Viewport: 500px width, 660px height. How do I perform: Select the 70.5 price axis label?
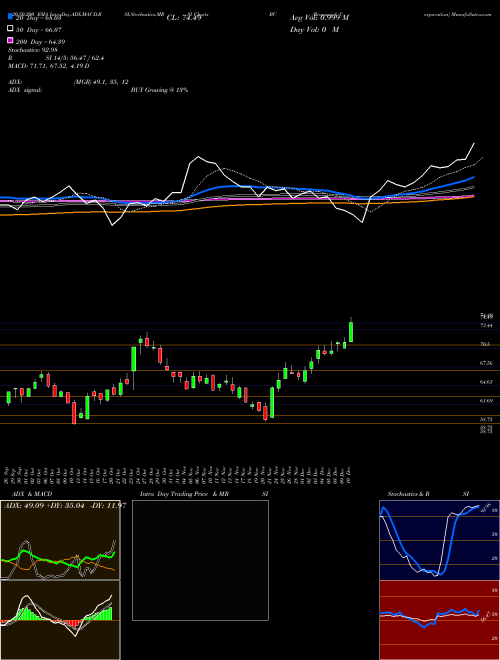(x=484, y=344)
